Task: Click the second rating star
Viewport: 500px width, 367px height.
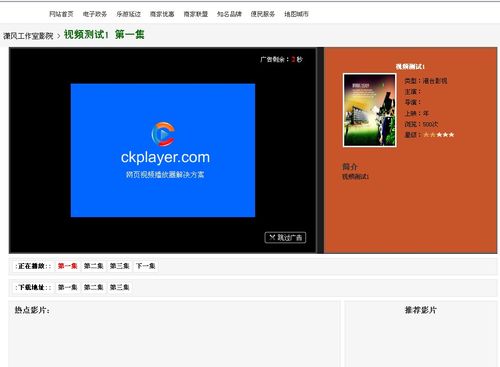Action: [x=433, y=135]
